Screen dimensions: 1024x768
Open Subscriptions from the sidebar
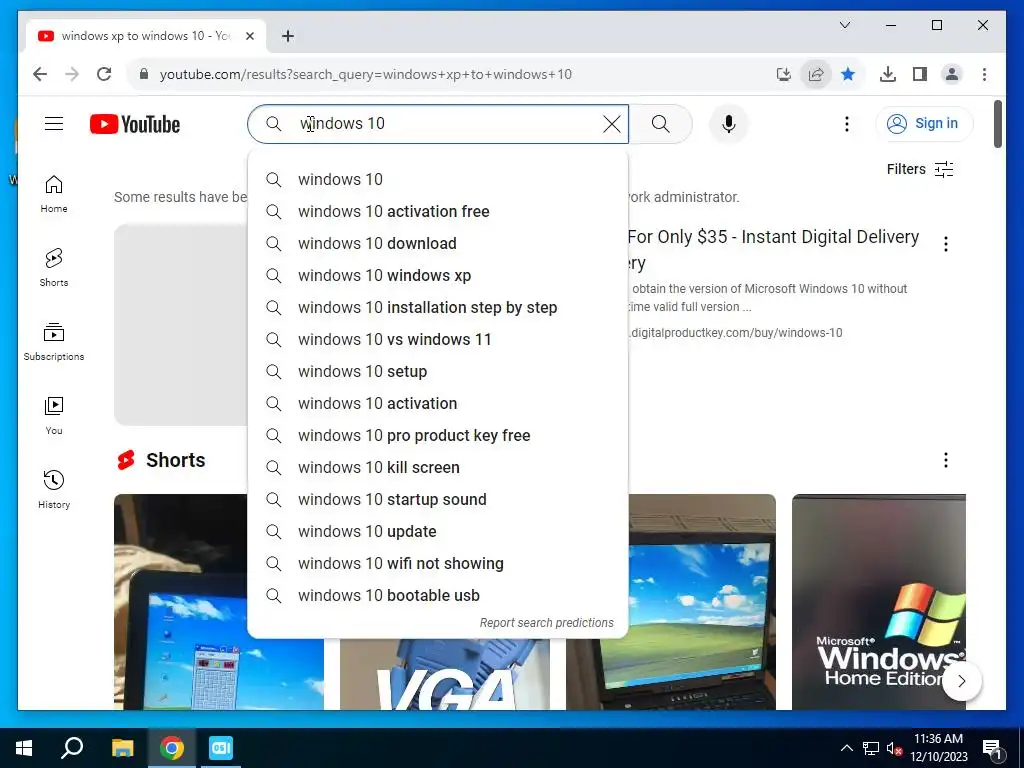(x=54, y=342)
